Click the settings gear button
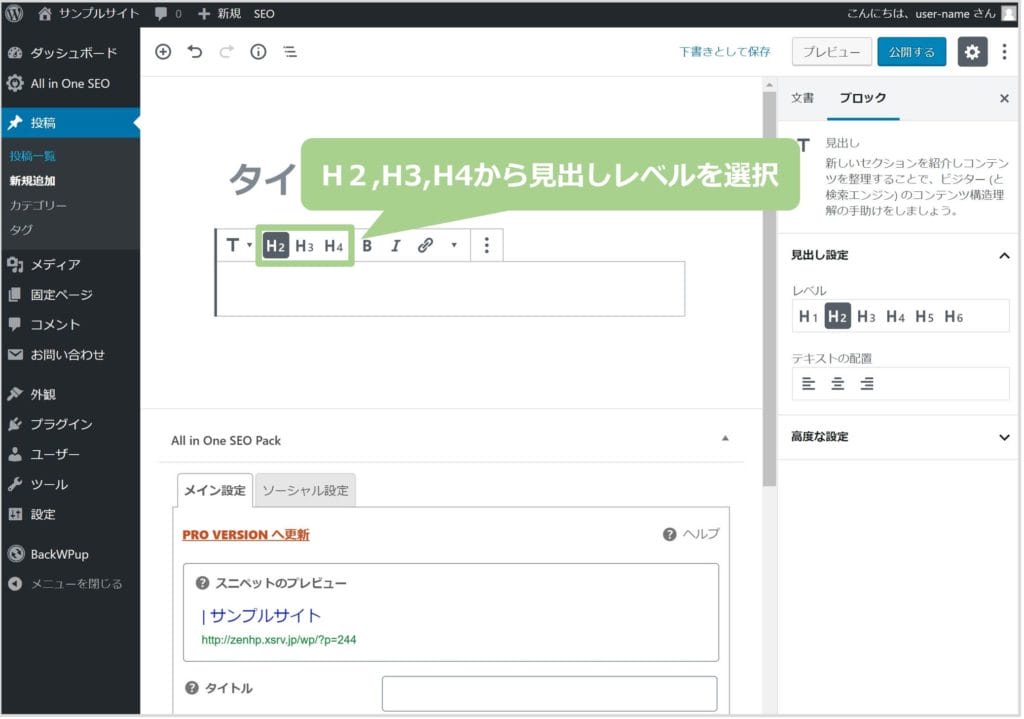 972,52
